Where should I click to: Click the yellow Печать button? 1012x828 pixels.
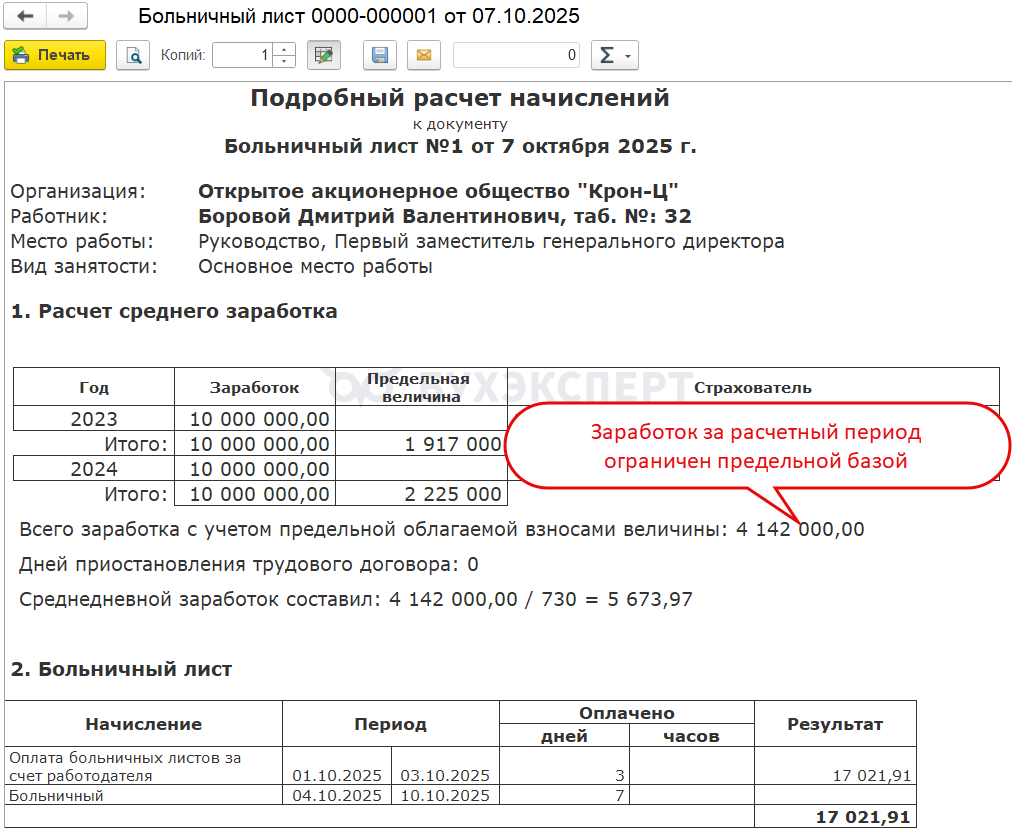55,56
